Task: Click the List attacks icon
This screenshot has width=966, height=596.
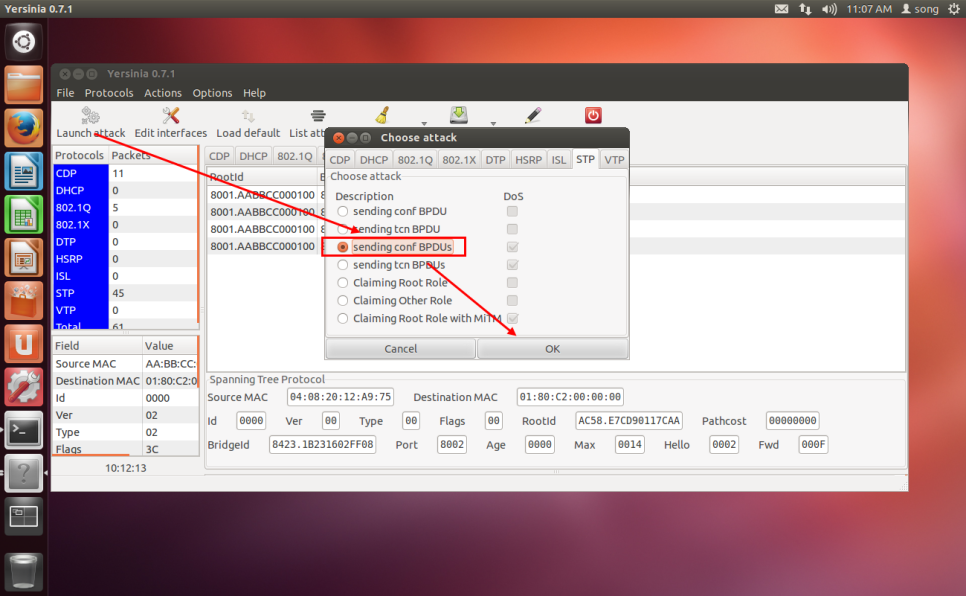Action: (x=318, y=116)
